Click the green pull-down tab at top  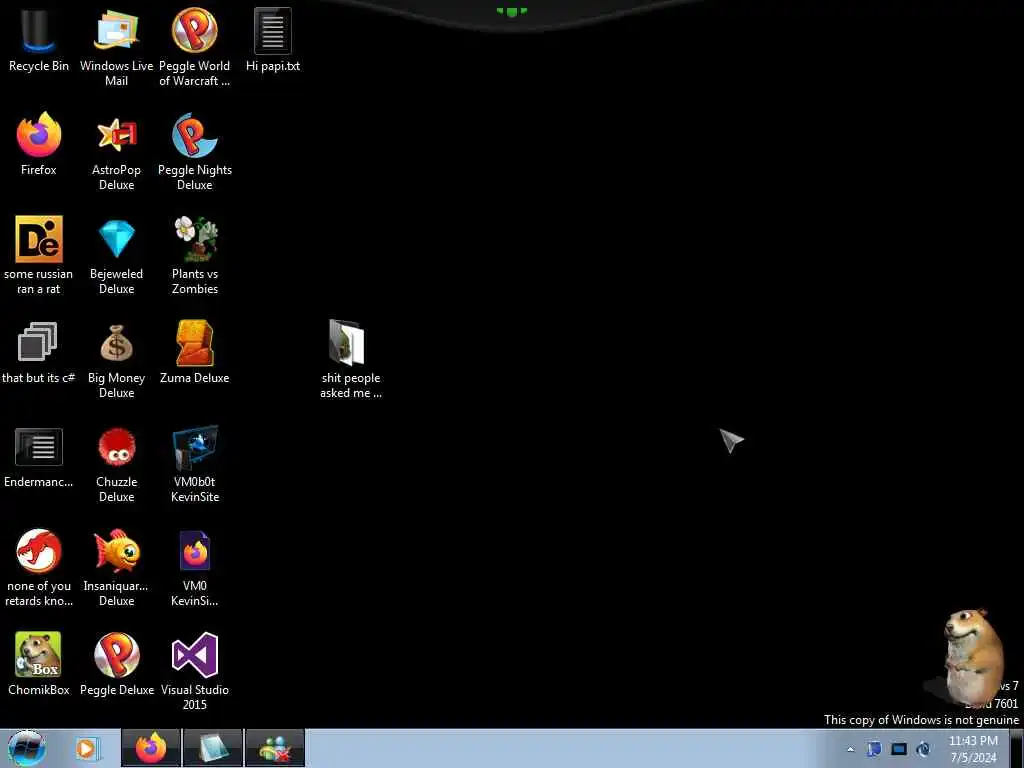(x=511, y=12)
